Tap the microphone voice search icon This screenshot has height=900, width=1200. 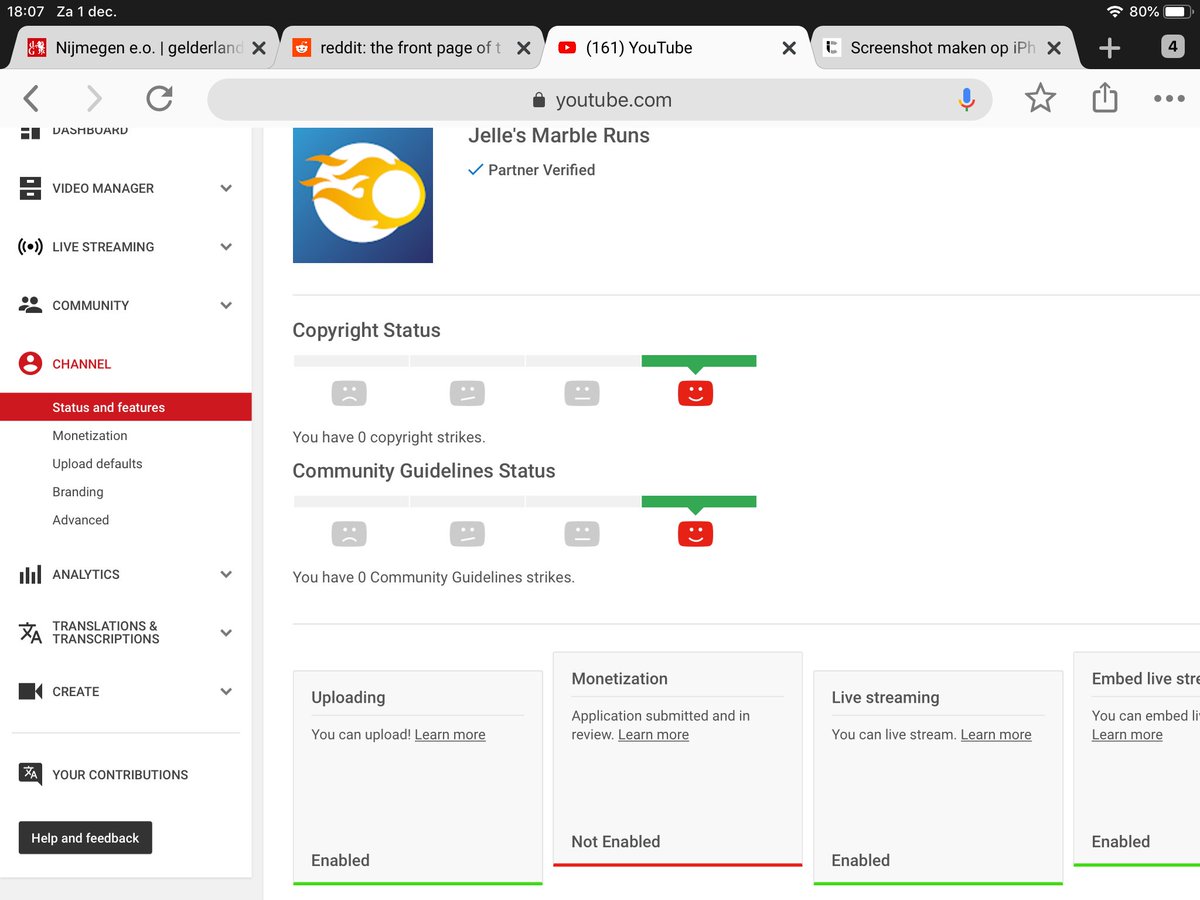click(x=966, y=99)
